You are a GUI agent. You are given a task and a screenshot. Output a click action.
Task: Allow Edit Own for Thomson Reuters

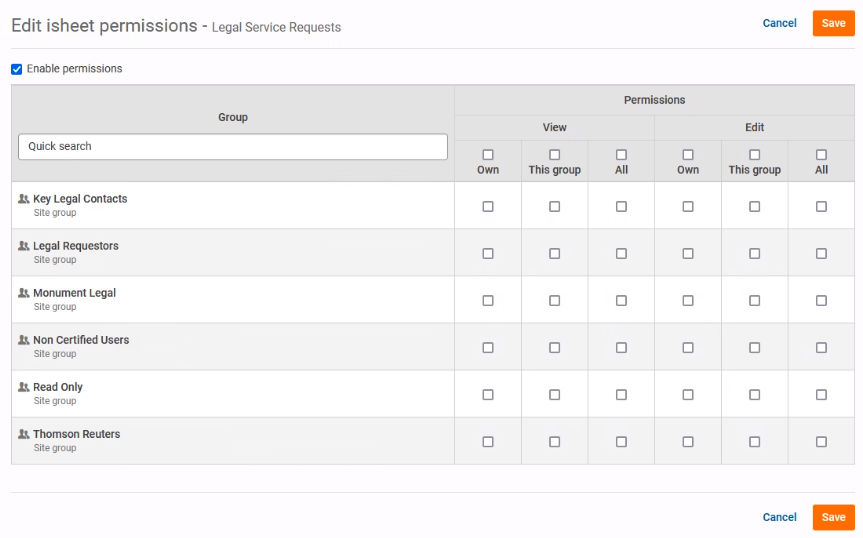pos(687,442)
